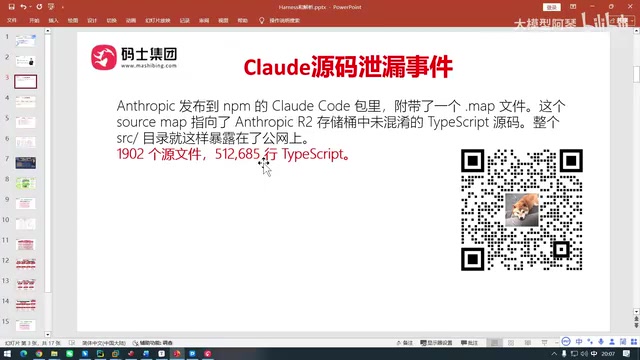Select the QR code image on slide
The image size is (640, 360).
pos(522,210)
